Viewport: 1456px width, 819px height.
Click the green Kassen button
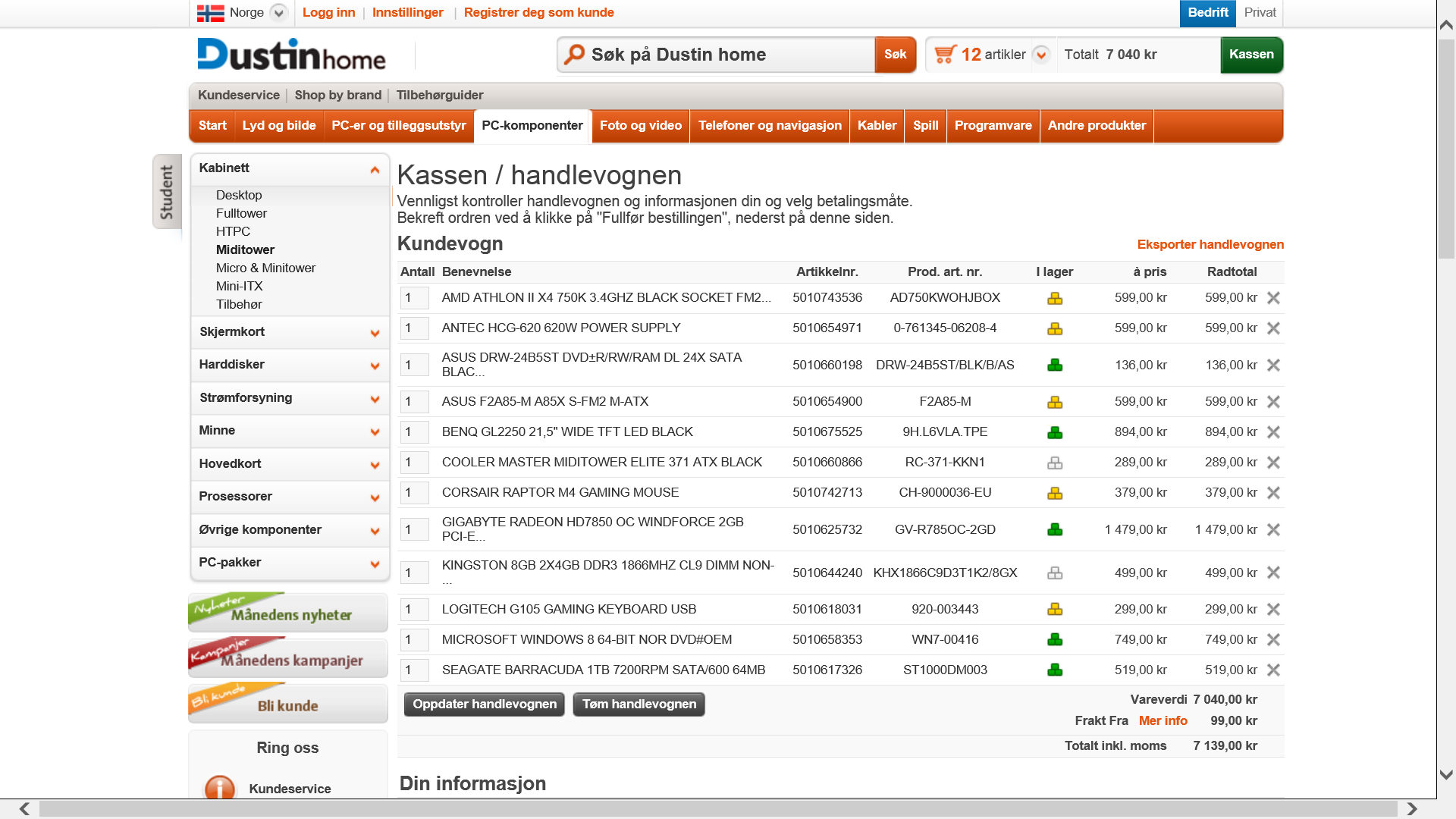tap(1251, 55)
